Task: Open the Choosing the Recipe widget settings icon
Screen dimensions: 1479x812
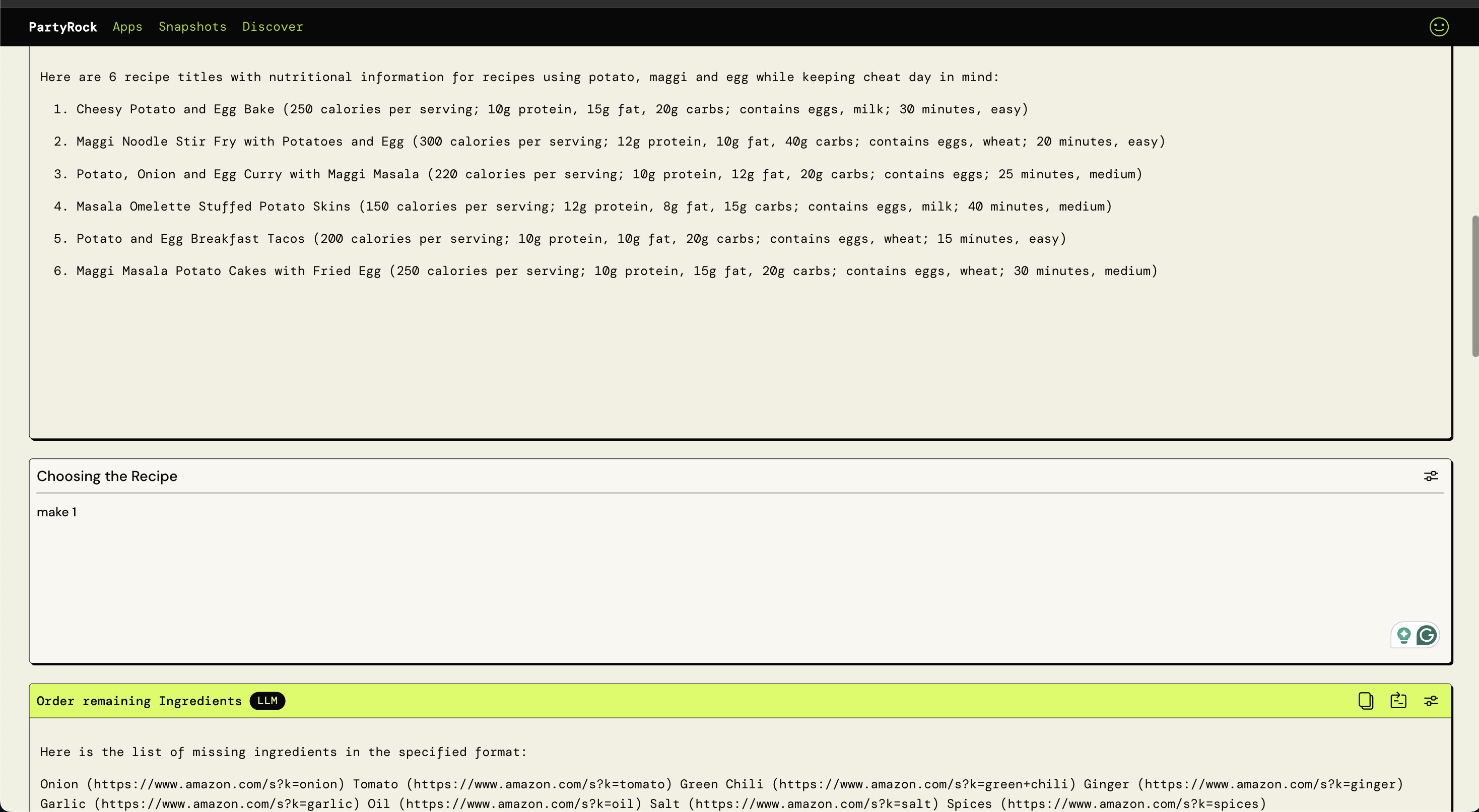Action: (1431, 476)
